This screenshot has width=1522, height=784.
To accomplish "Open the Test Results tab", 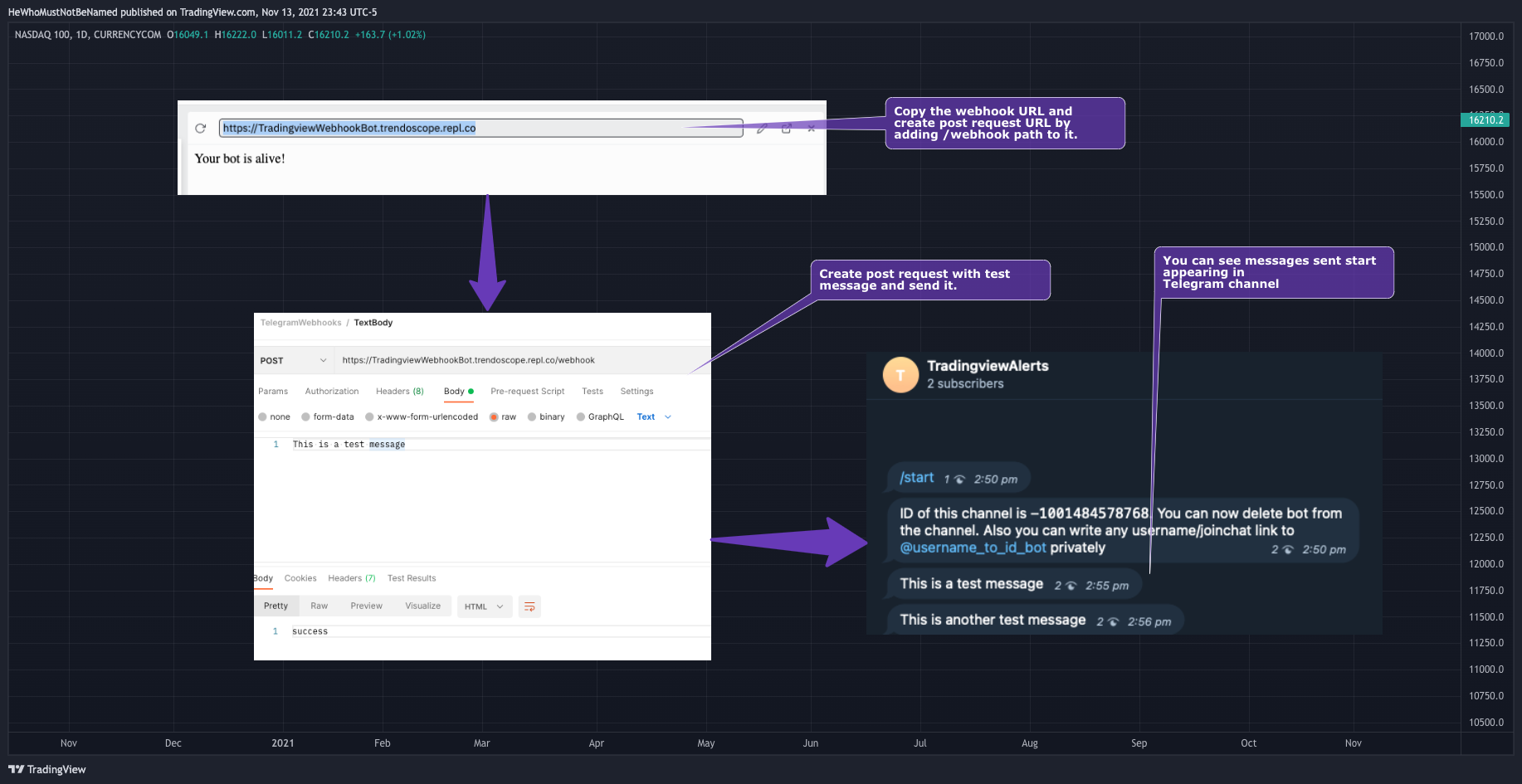I will point(412,578).
